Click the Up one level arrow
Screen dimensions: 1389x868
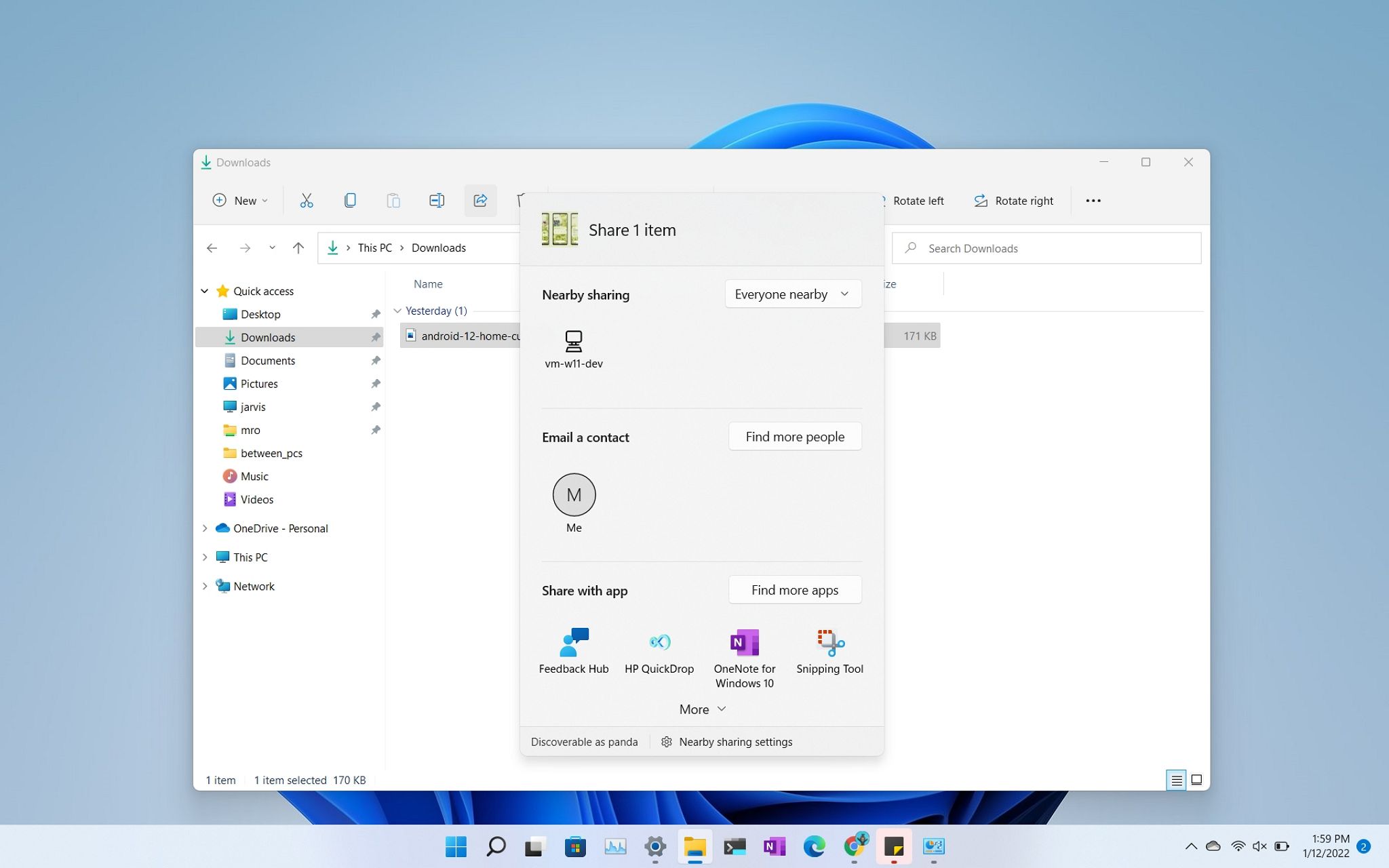(x=298, y=248)
